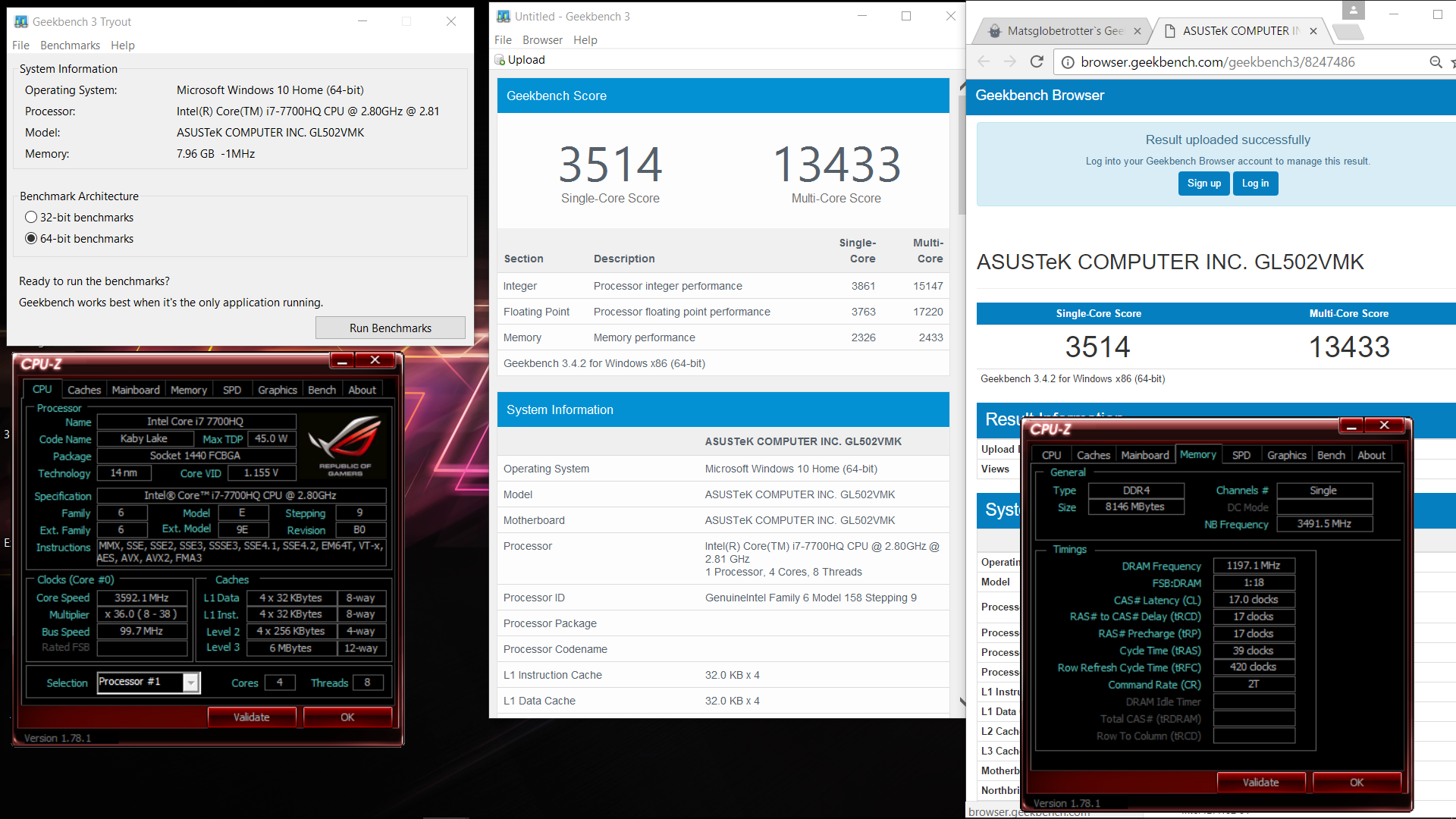Open the Graphics tab in left CPU-Z
The height and width of the screenshot is (819, 1456).
(278, 390)
